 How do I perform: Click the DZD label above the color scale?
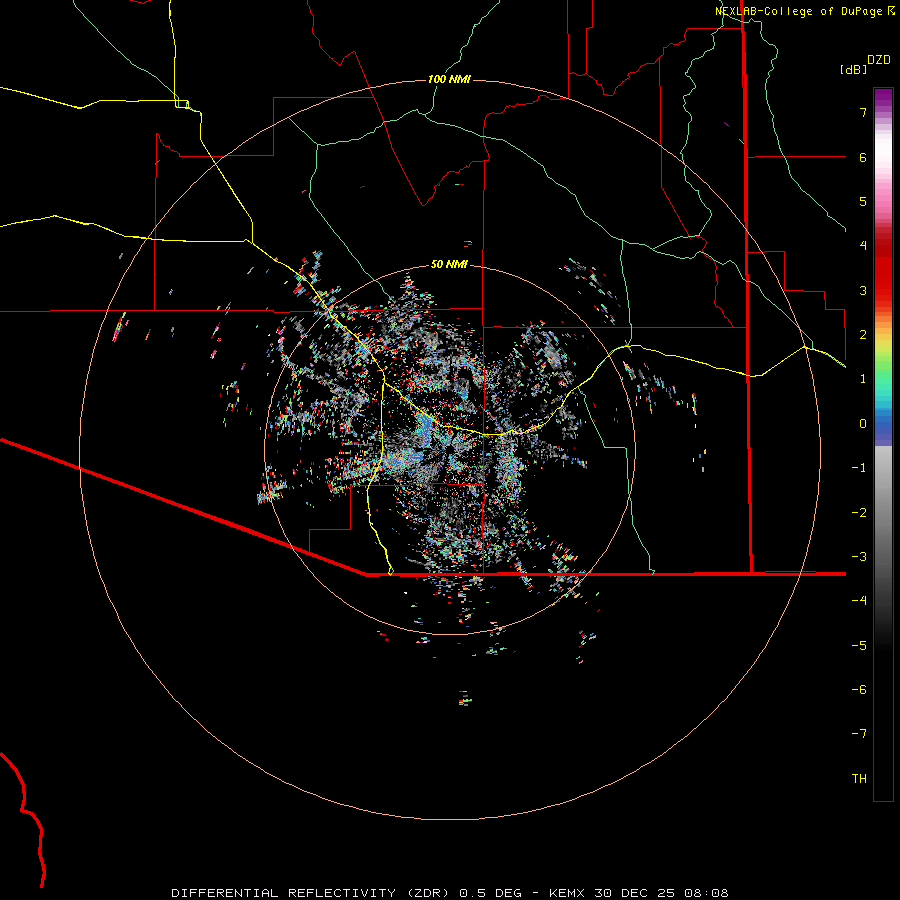pyautogui.click(x=878, y=60)
